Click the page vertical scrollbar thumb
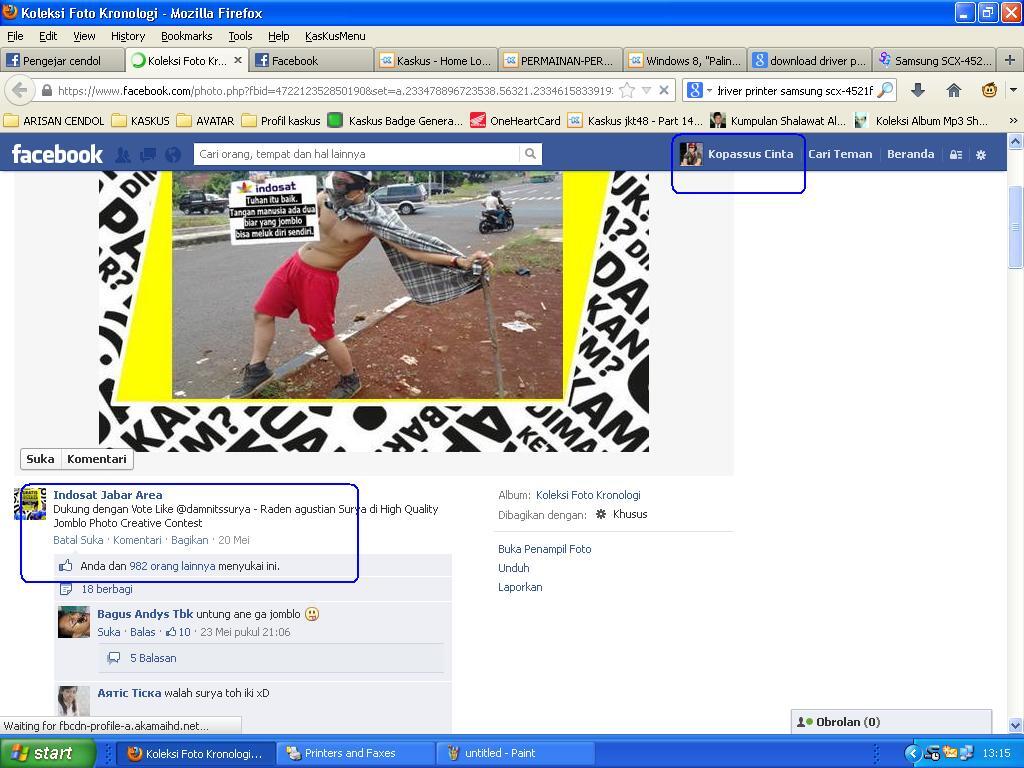 (1015, 227)
